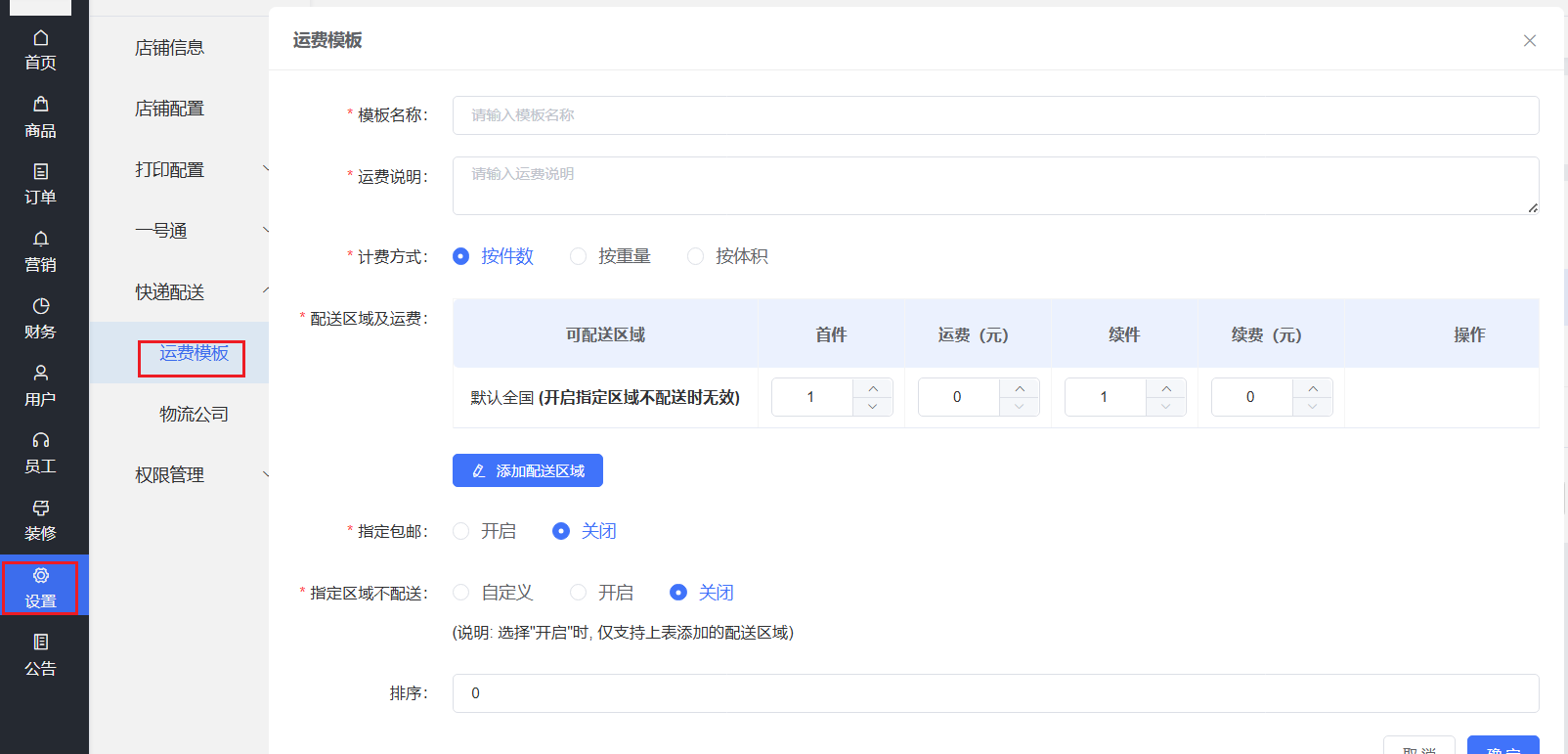Open 权限管理 menu item
The image size is (1568, 754).
point(169,474)
